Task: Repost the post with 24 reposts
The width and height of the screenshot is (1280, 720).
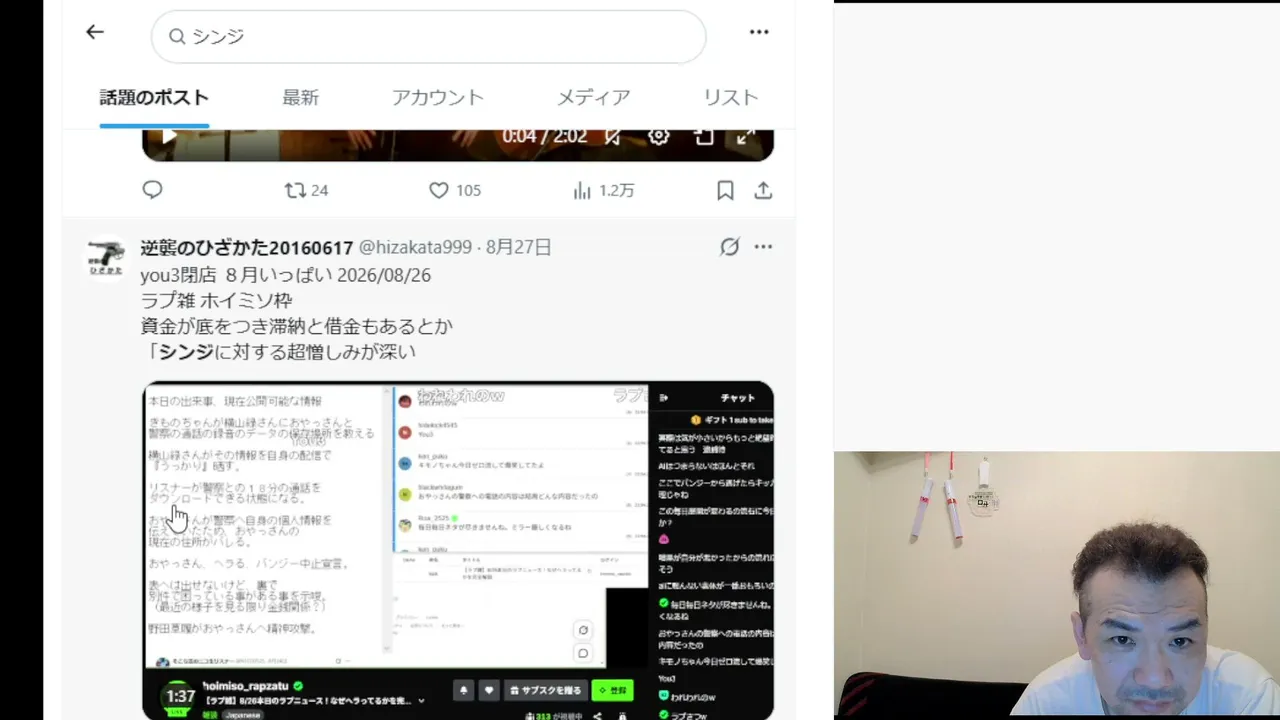Action: [306, 190]
